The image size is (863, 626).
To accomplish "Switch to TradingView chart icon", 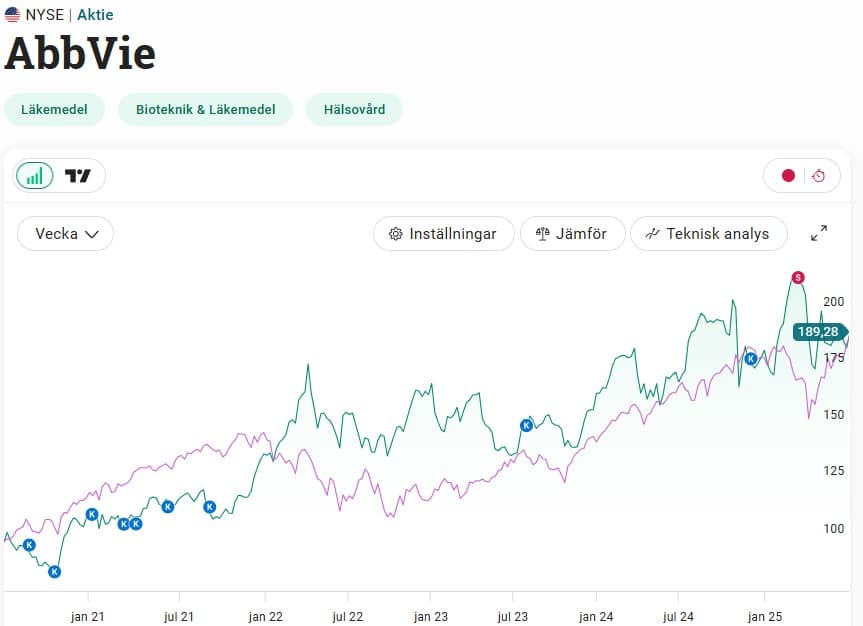I will click(x=78, y=176).
